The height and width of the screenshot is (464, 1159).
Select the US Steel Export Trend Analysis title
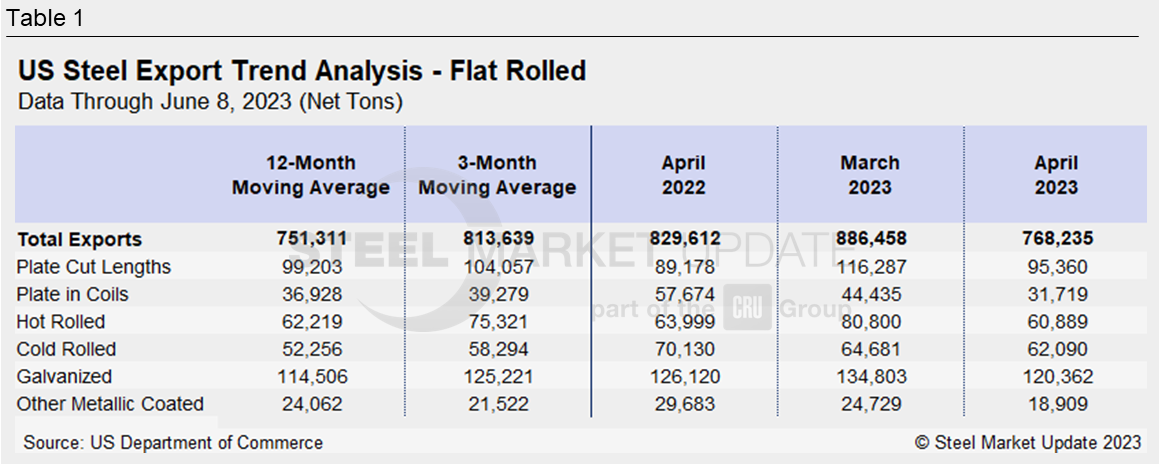pos(302,72)
